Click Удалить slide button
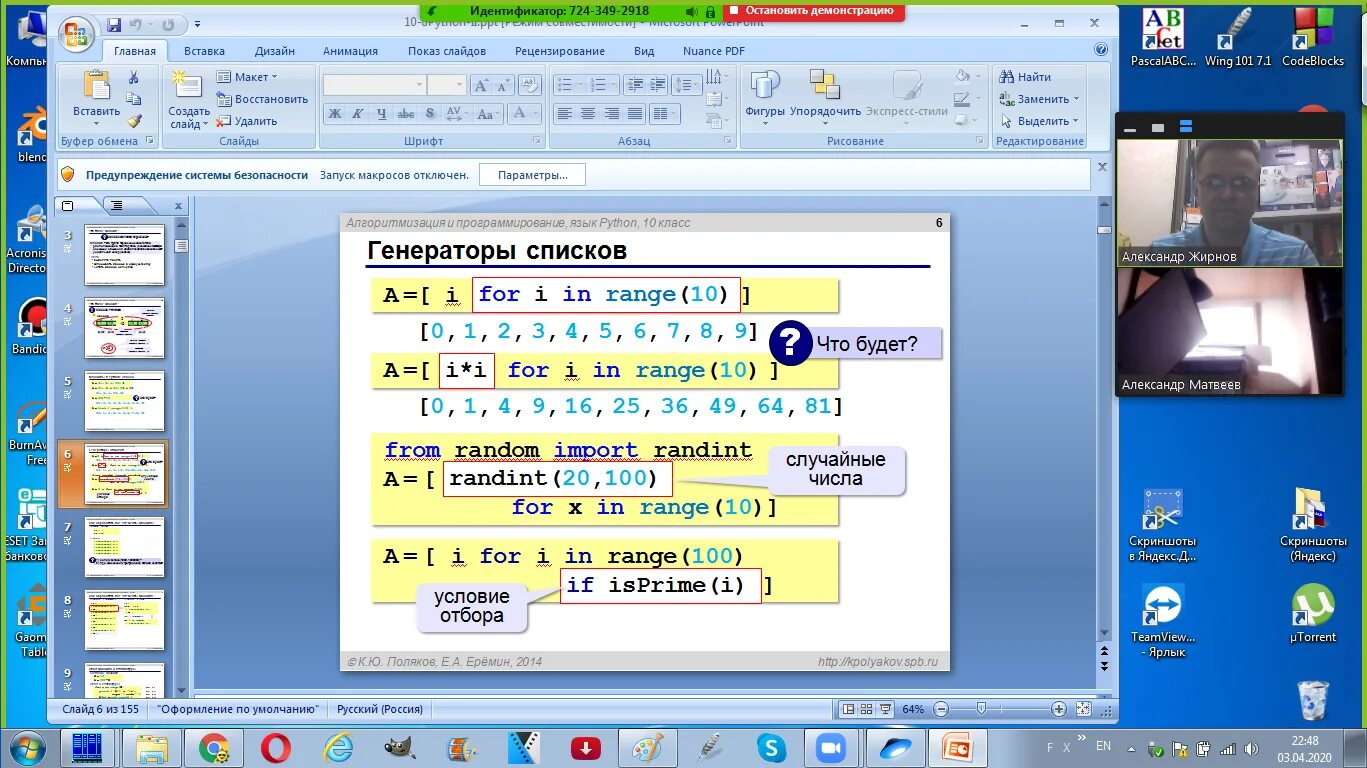 click(247, 121)
